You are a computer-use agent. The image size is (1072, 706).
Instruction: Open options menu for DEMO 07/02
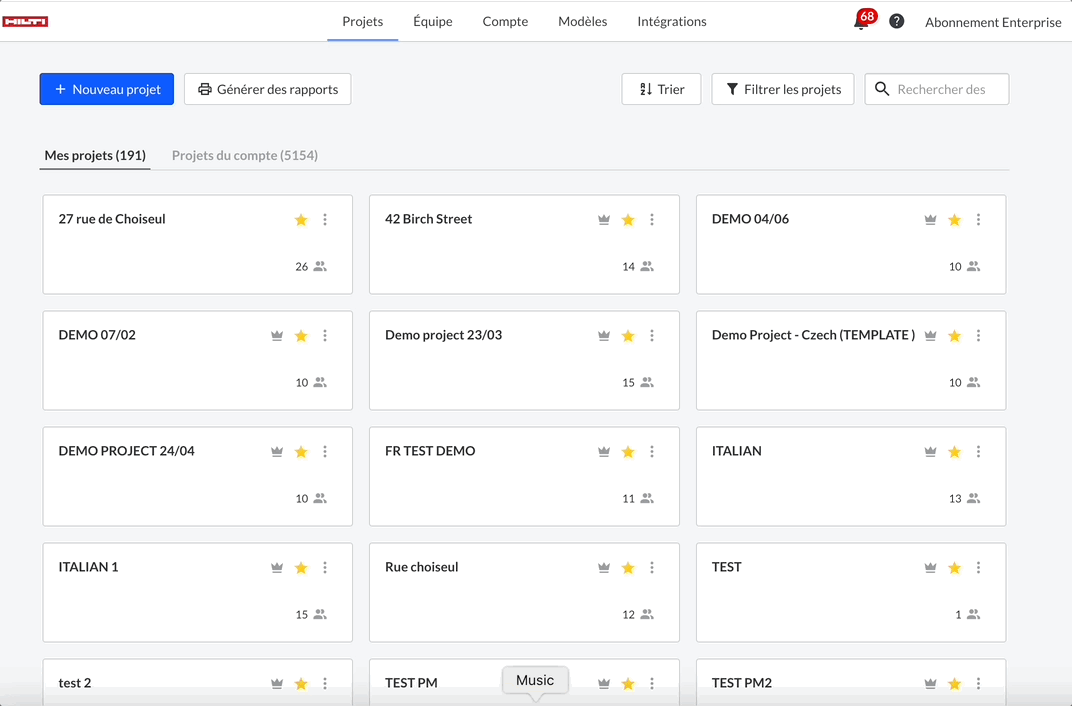(x=325, y=336)
